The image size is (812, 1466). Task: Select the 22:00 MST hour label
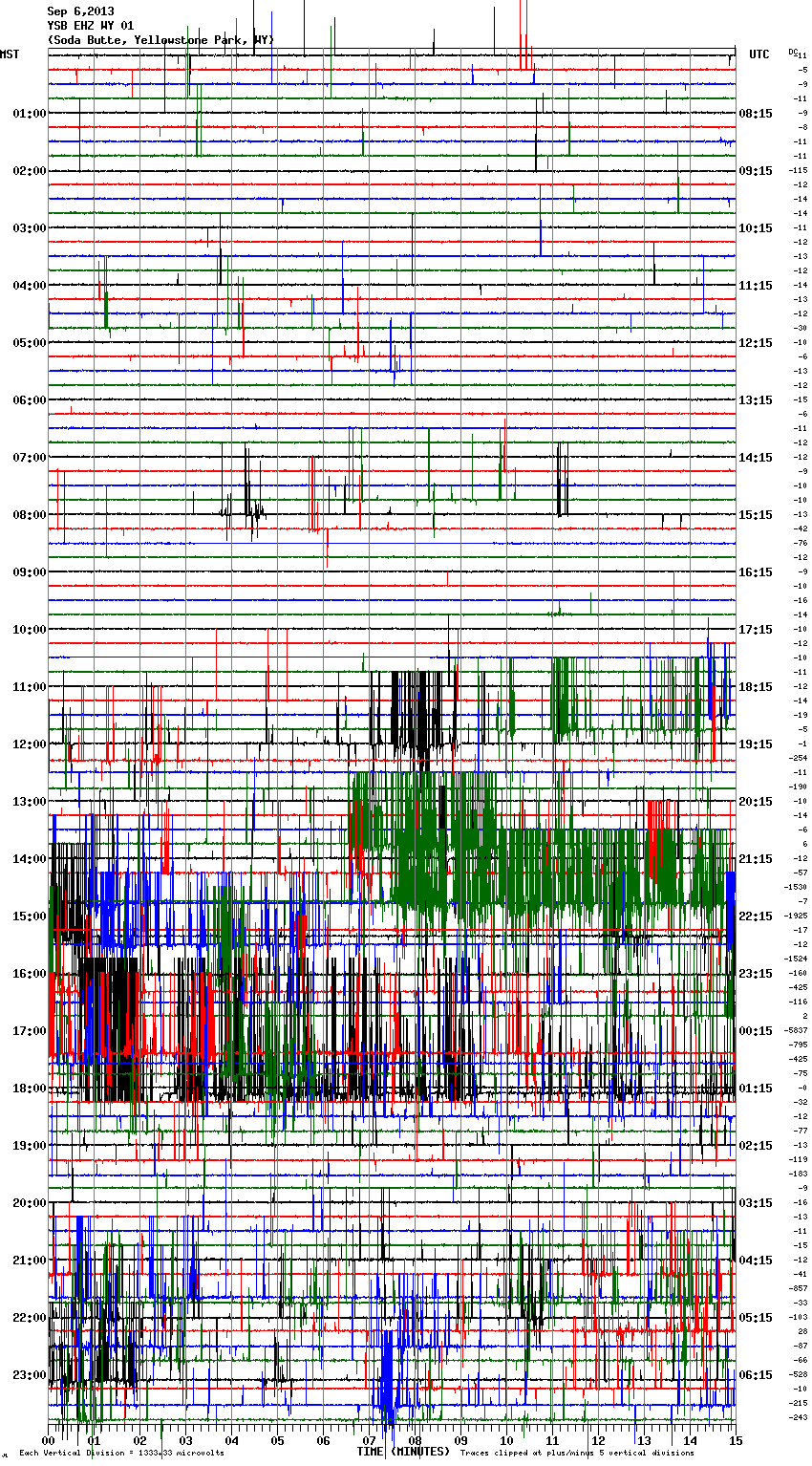click(x=30, y=1318)
